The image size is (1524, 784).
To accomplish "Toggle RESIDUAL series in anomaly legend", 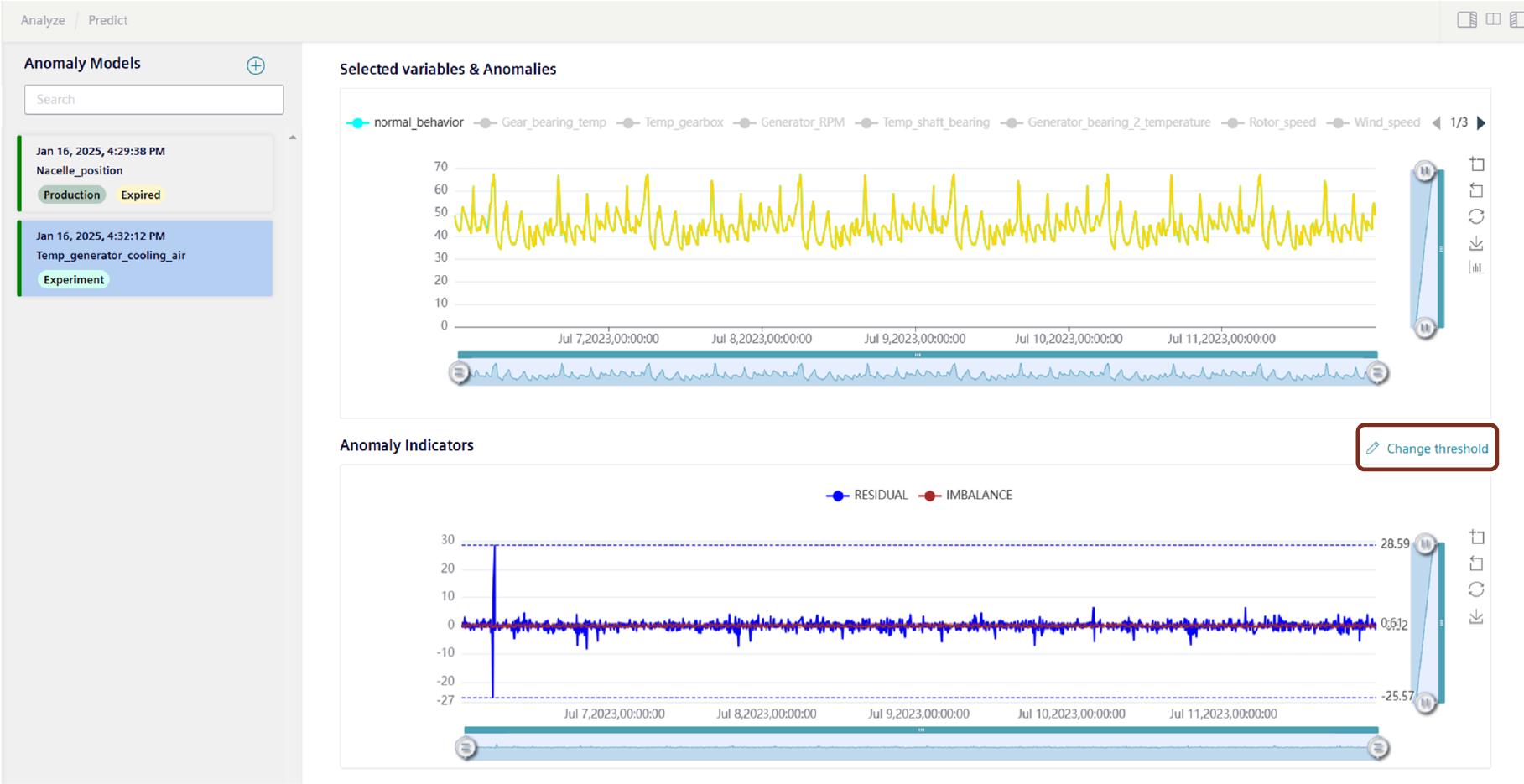I will [x=867, y=495].
